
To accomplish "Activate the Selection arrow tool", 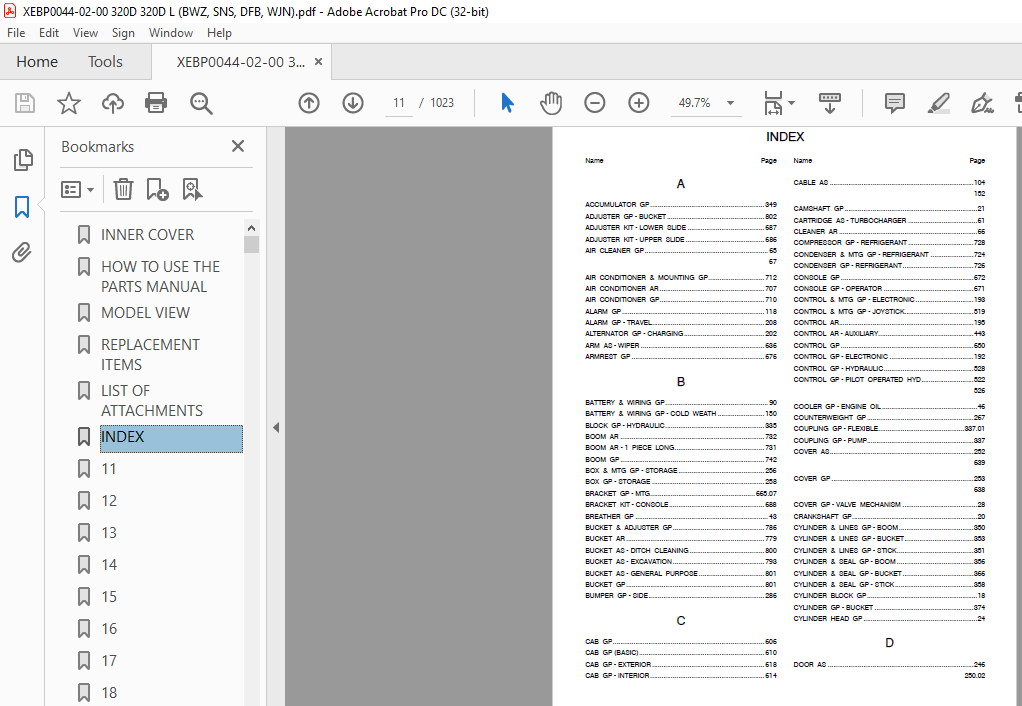I will [508, 103].
